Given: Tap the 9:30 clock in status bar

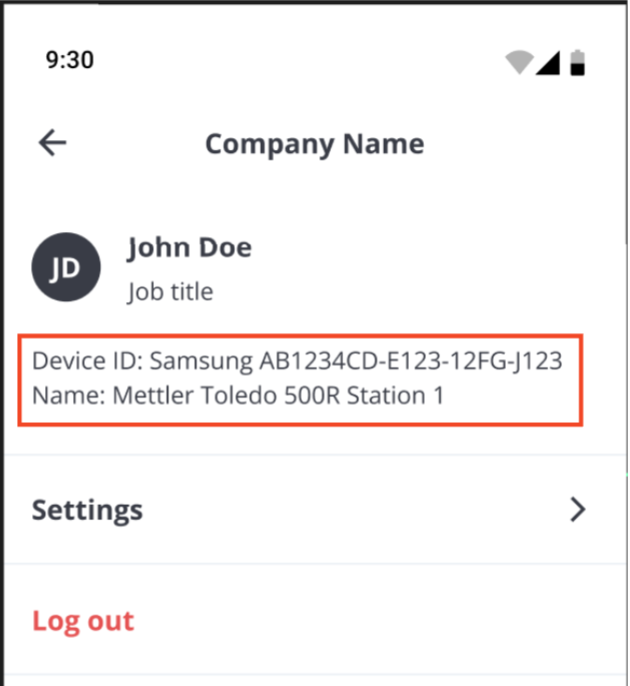Looking at the screenshot, I should pos(70,60).
